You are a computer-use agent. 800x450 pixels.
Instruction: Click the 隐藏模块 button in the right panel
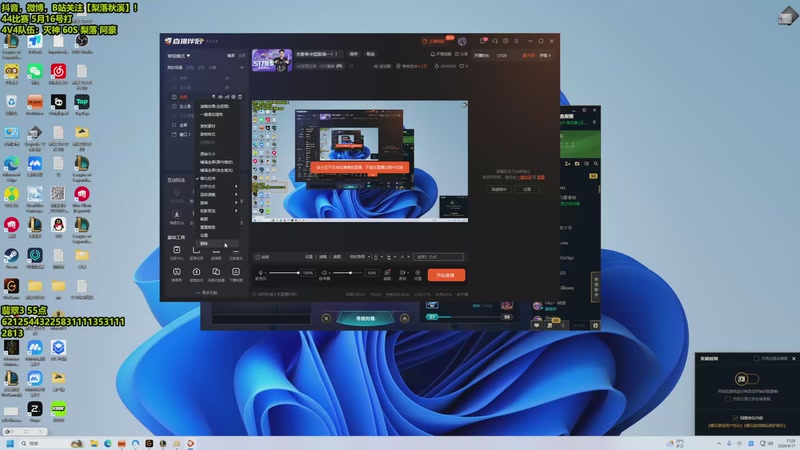[499, 189]
